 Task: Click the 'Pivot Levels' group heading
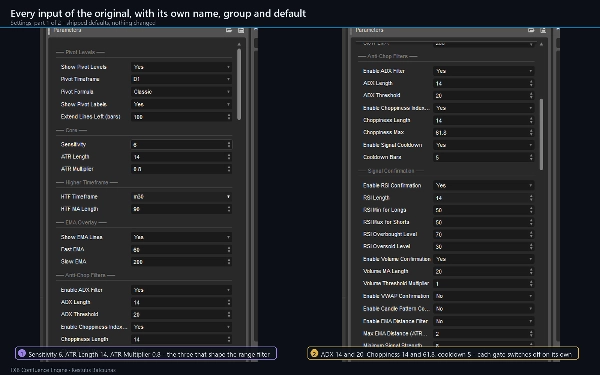[x=80, y=52]
